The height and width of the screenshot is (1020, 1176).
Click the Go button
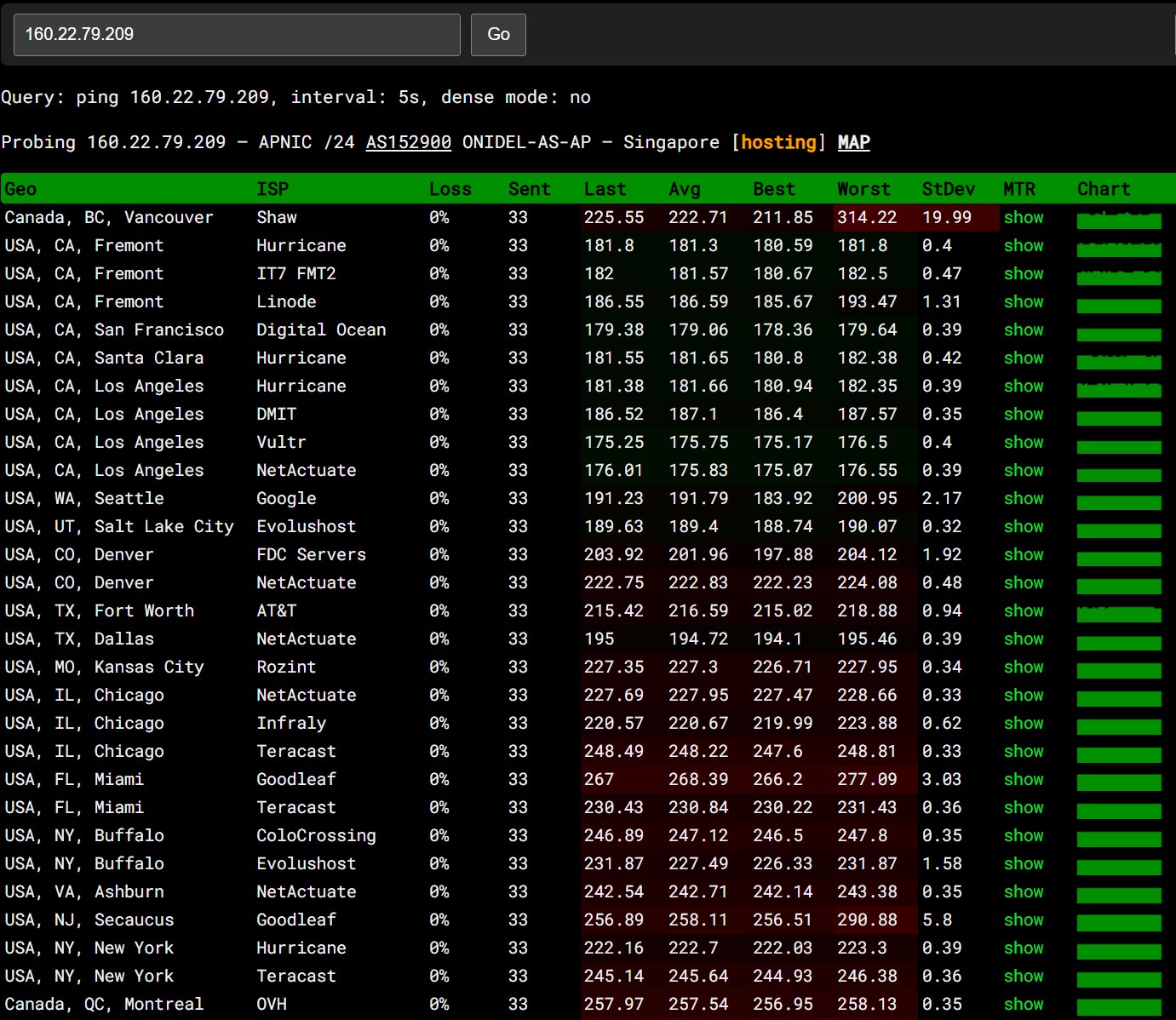pos(498,35)
